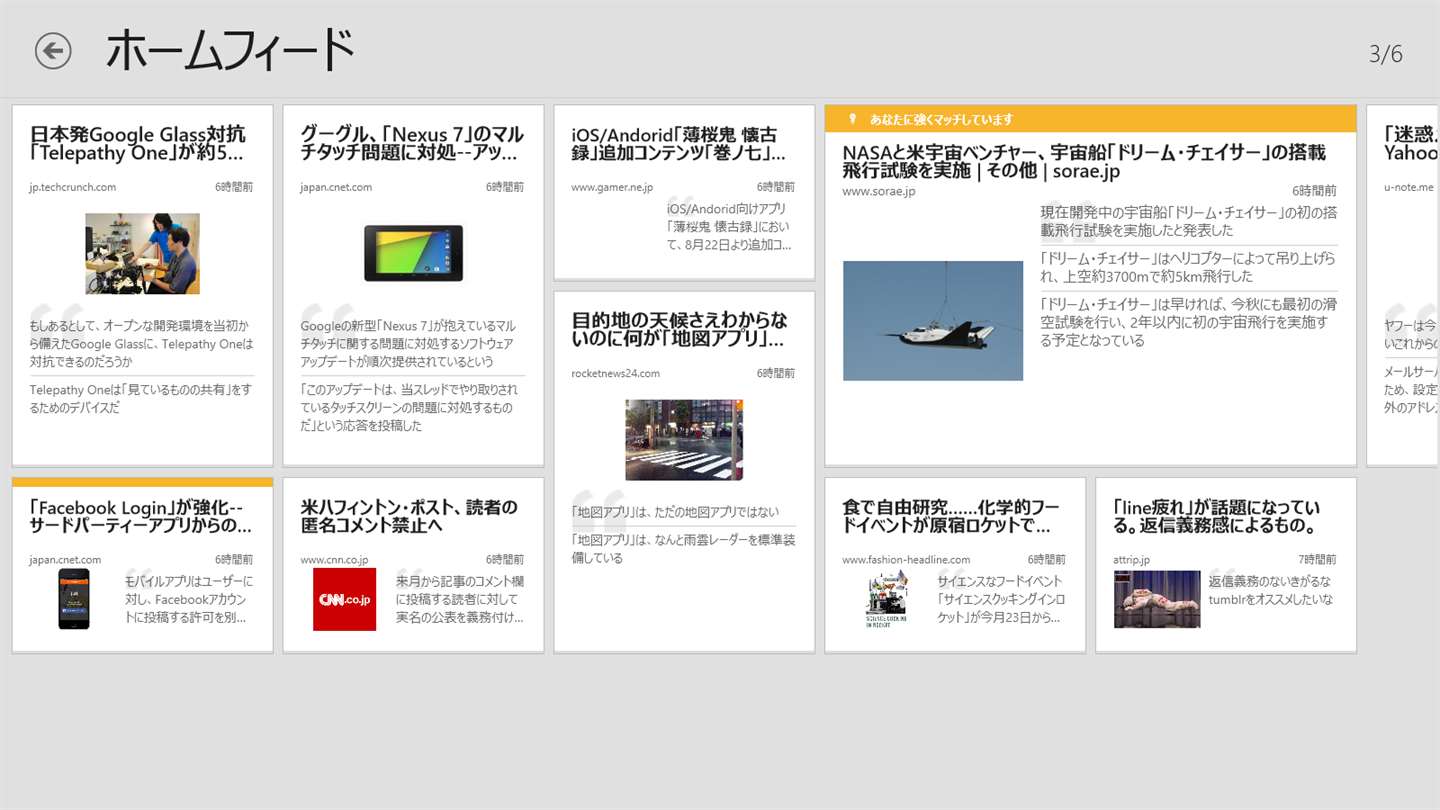Click quote about ヘリコプターによって吊り上げられ

click(1189, 267)
